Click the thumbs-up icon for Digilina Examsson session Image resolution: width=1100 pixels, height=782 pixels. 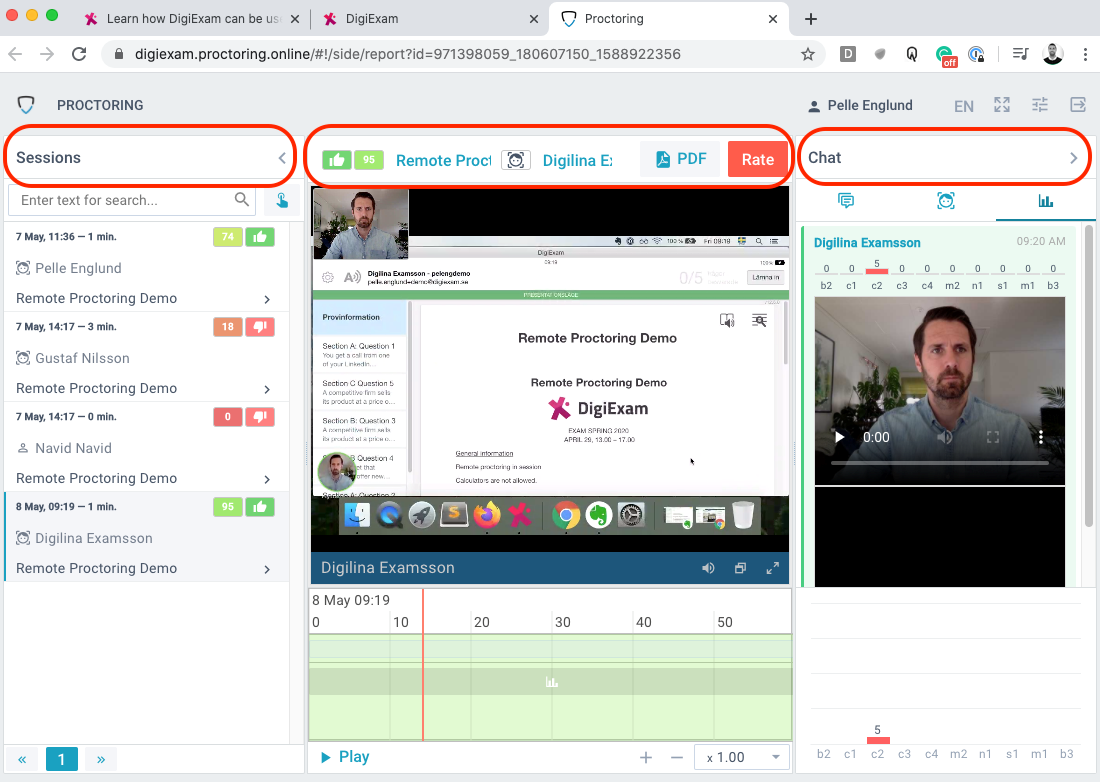[260, 507]
